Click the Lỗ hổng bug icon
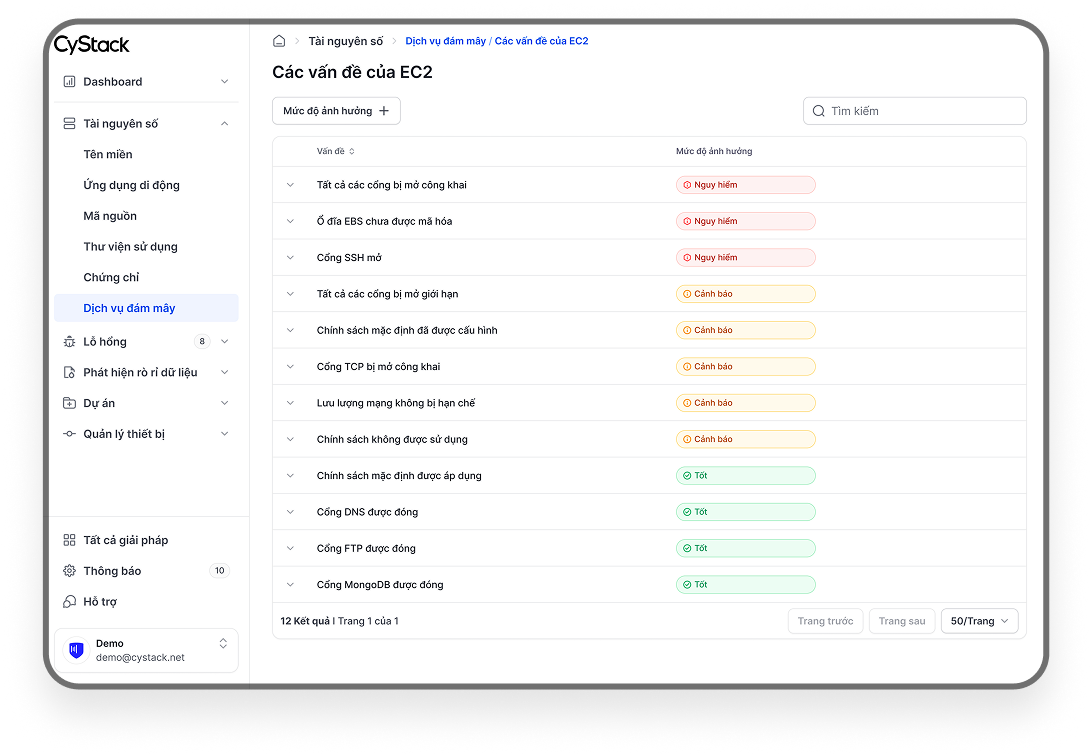Viewport: 1091px width, 756px height. click(x=69, y=342)
